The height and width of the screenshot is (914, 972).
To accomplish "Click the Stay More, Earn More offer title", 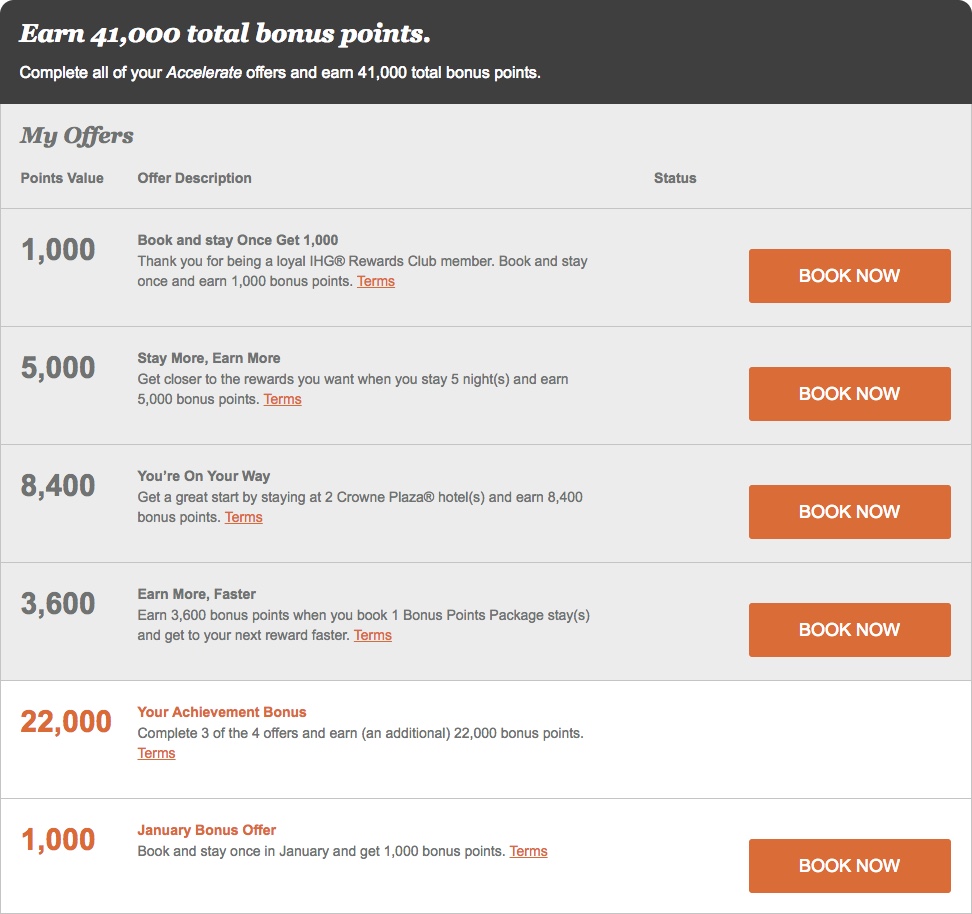I will pos(209,358).
